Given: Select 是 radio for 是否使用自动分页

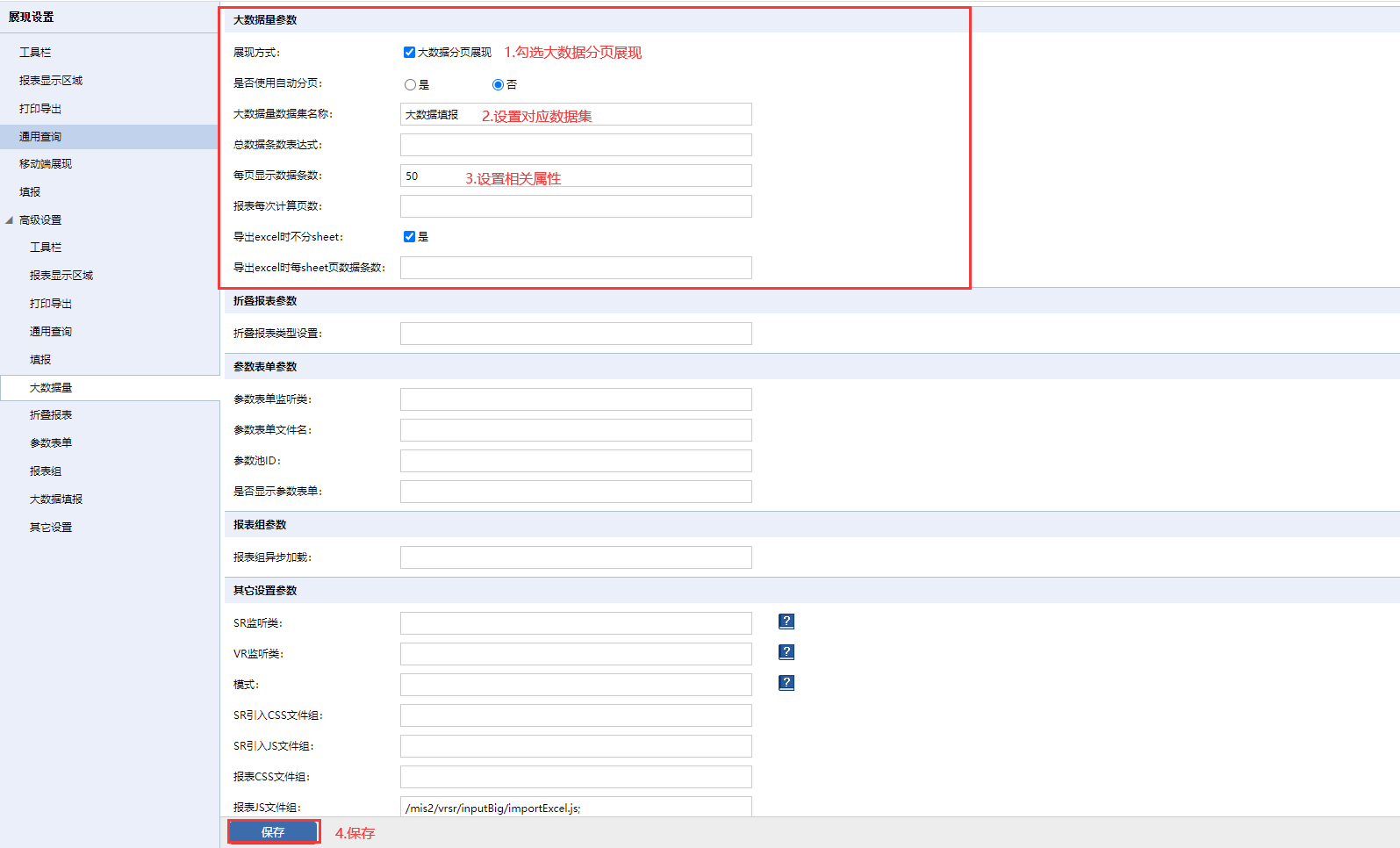Looking at the screenshot, I should click(410, 85).
